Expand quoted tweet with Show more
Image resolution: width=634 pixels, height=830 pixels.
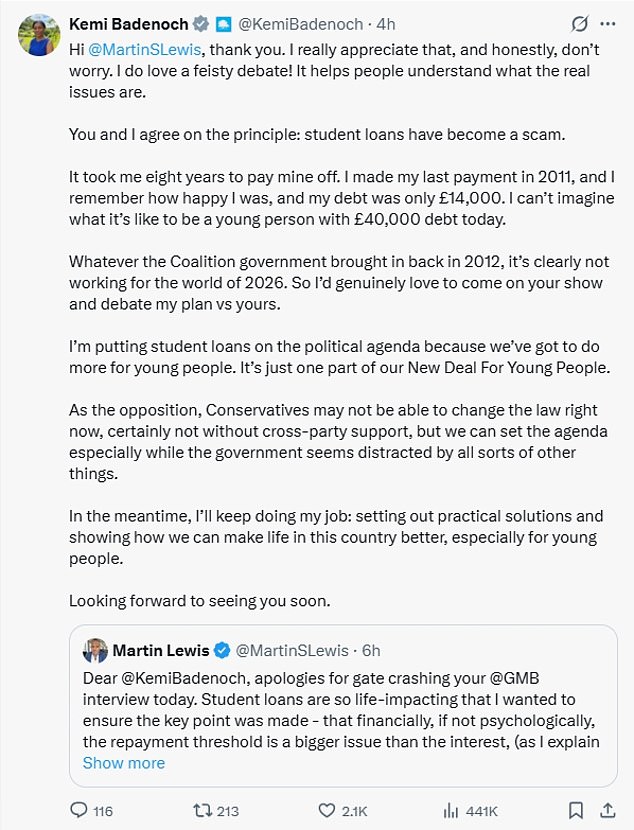click(x=124, y=763)
